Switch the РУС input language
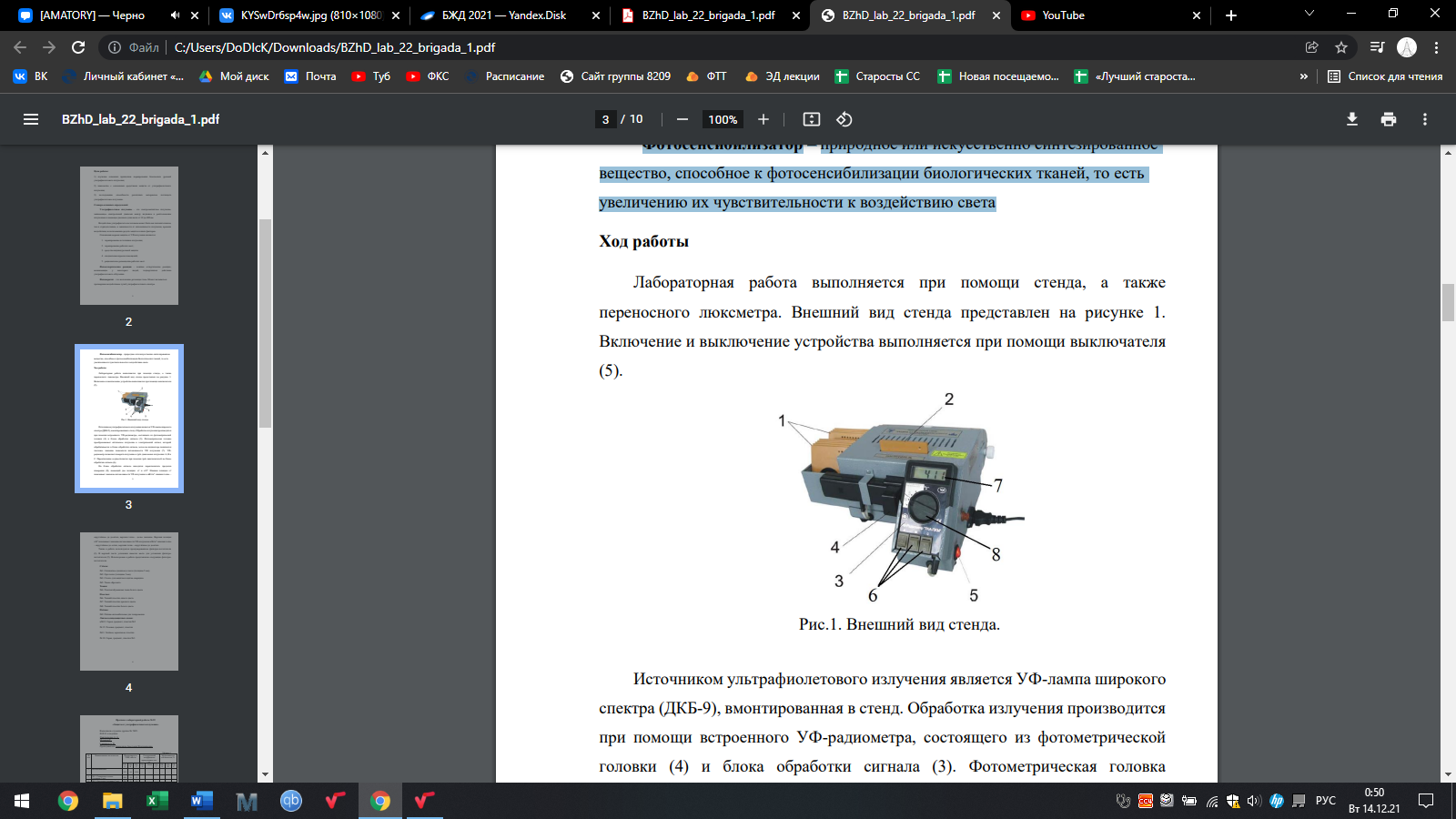The width and height of the screenshot is (1456, 819). (1326, 801)
